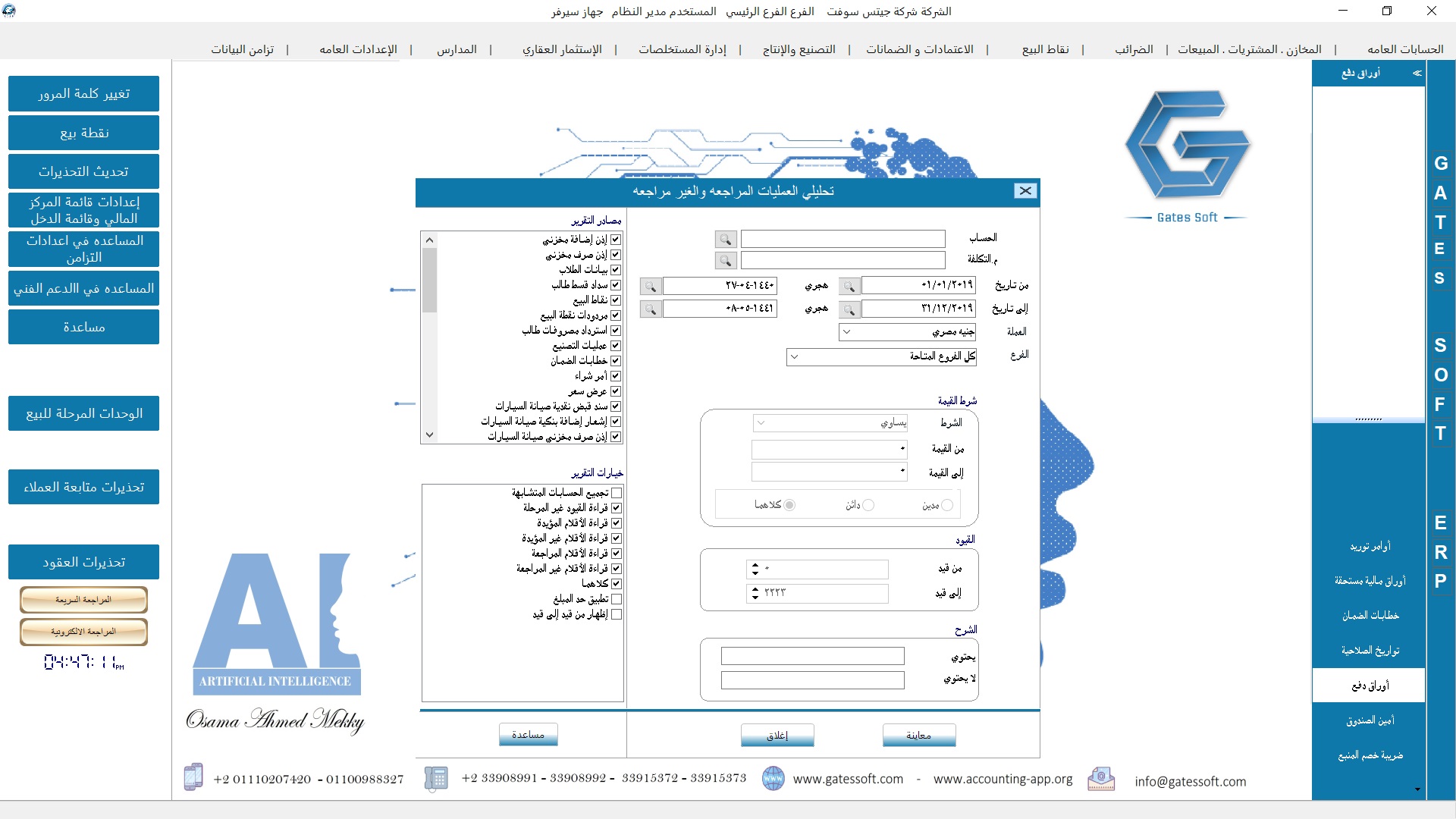The image size is (1456, 819).
Task: Click تحديث التحذيرات button
Action: (x=84, y=171)
